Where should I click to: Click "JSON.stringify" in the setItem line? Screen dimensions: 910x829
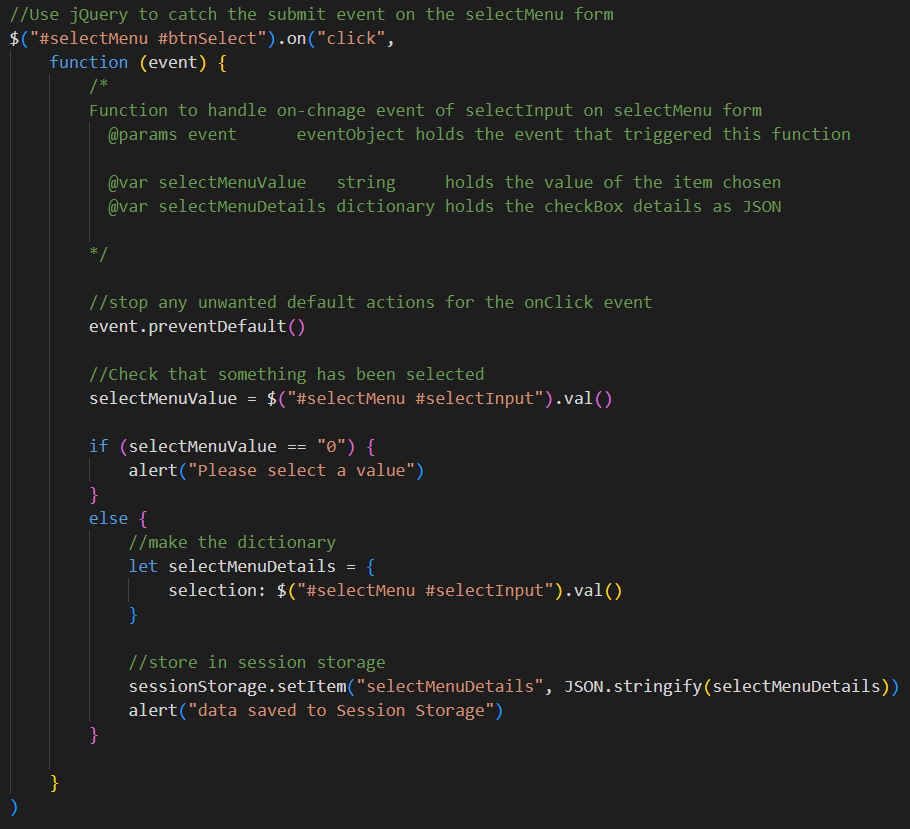click(633, 687)
